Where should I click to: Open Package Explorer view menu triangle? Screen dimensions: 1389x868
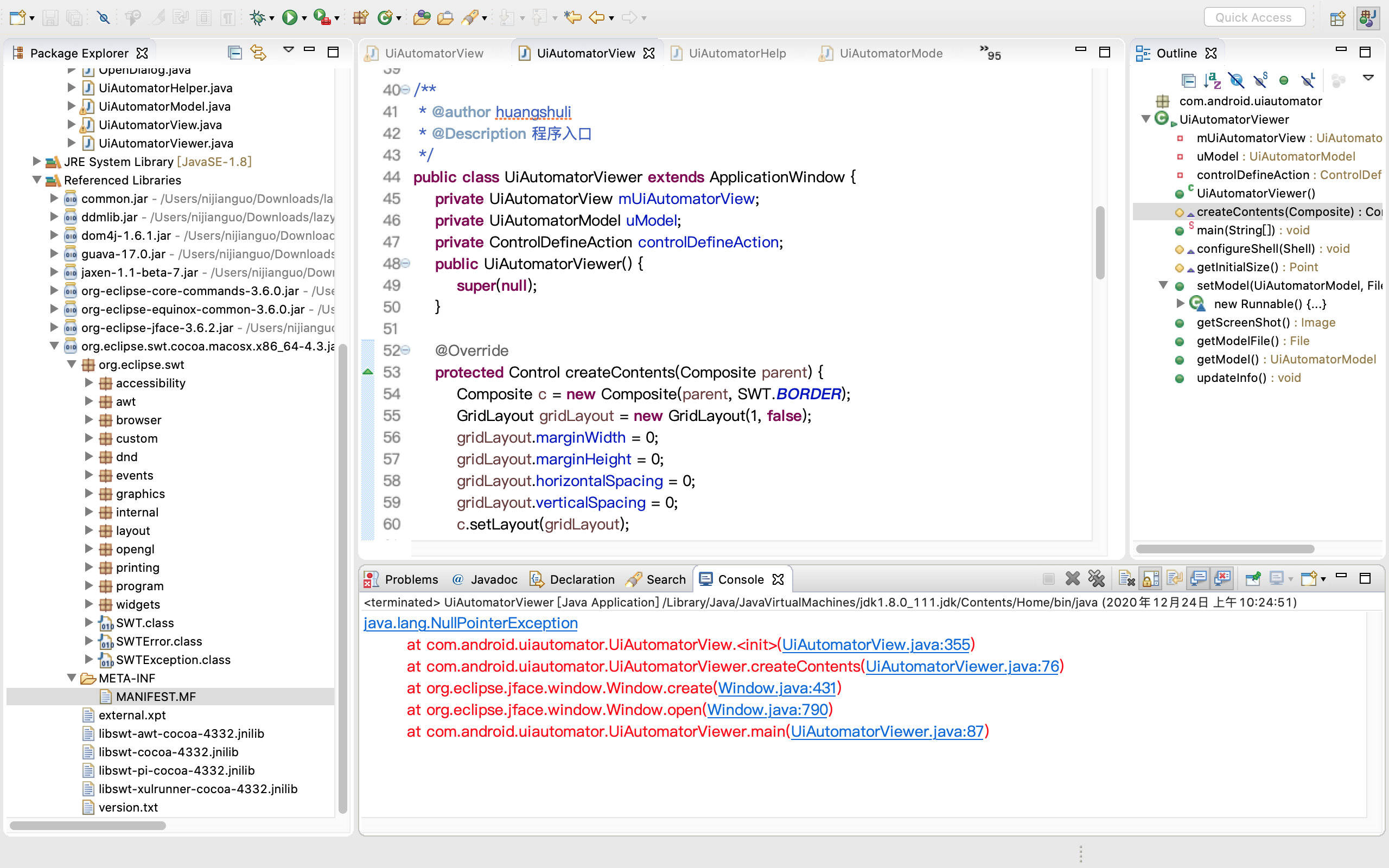289,50
